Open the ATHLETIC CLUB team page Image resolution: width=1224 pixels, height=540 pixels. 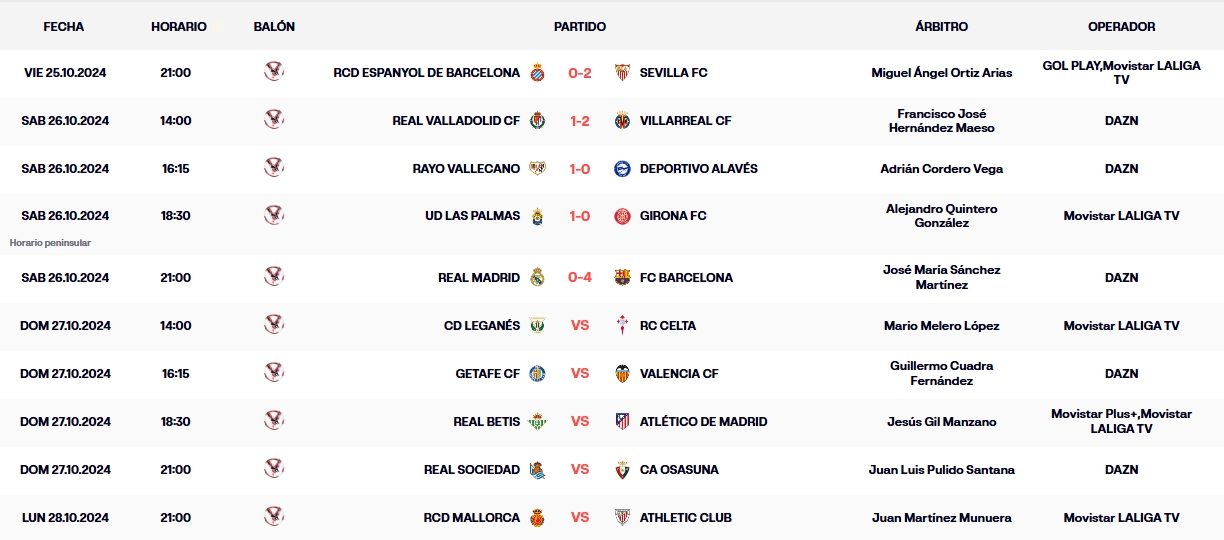pos(685,518)
